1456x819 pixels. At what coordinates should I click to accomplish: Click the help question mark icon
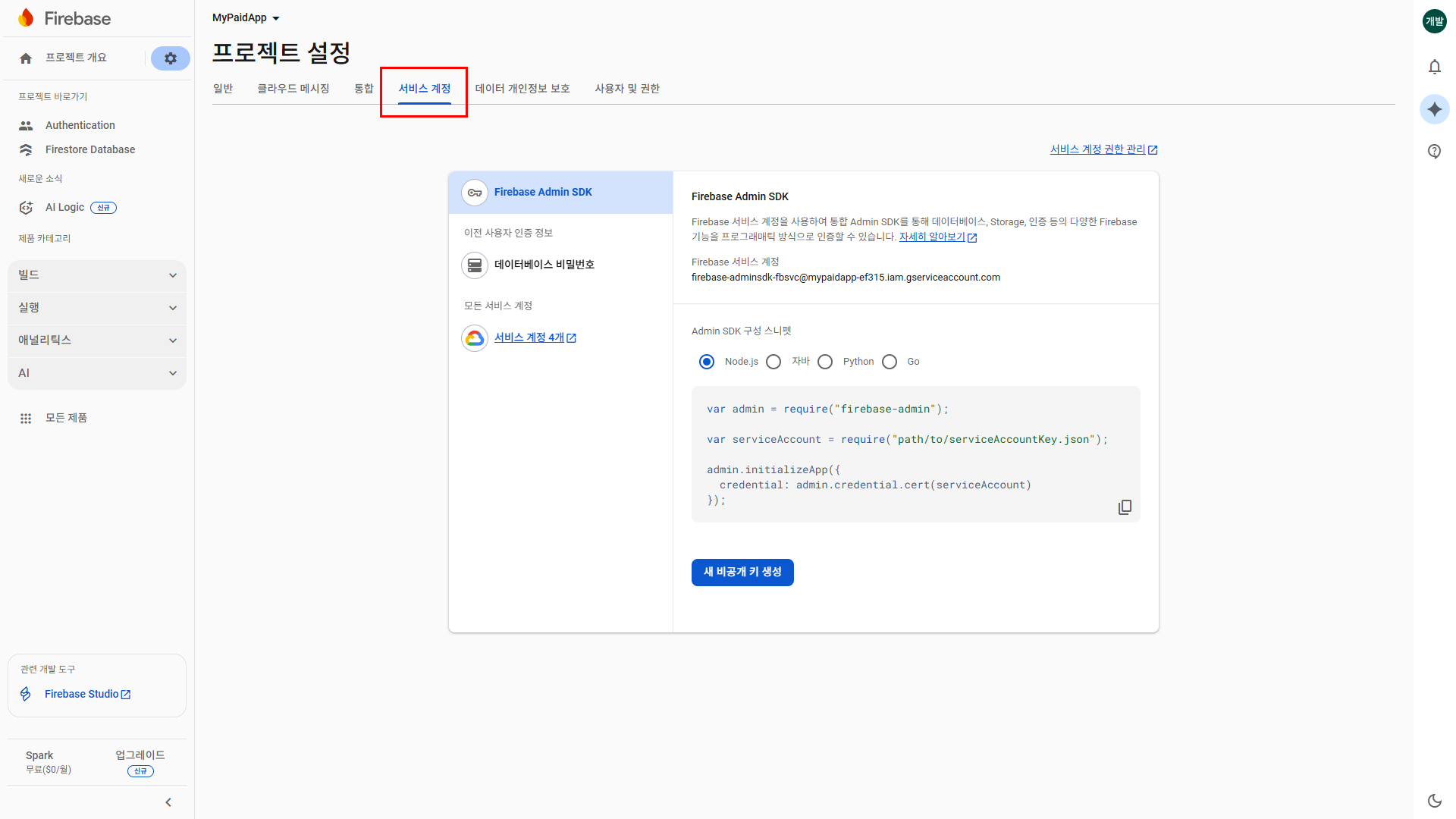click(x=1434, y=151)
